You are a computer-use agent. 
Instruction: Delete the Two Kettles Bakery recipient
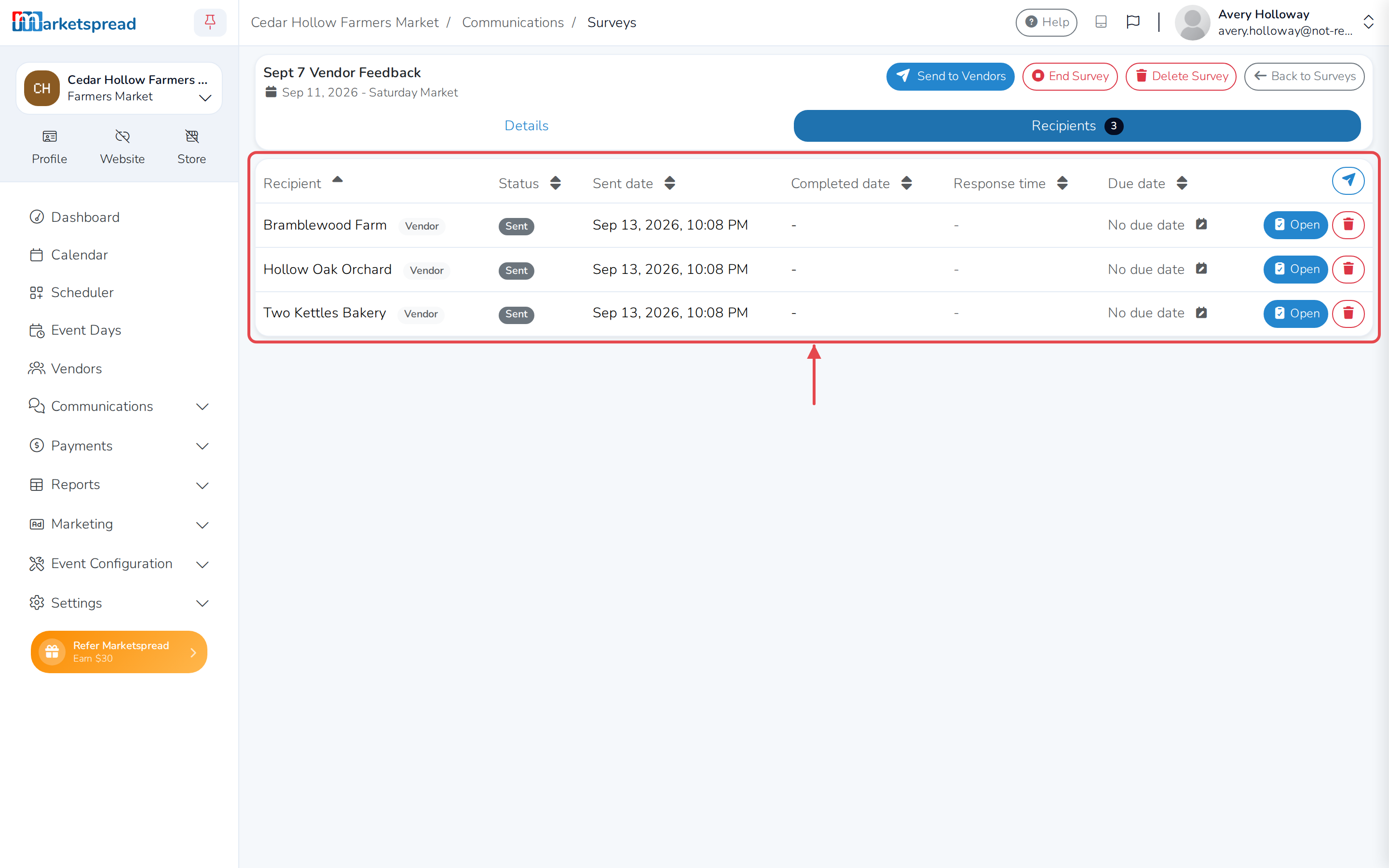pos(1348,313)
